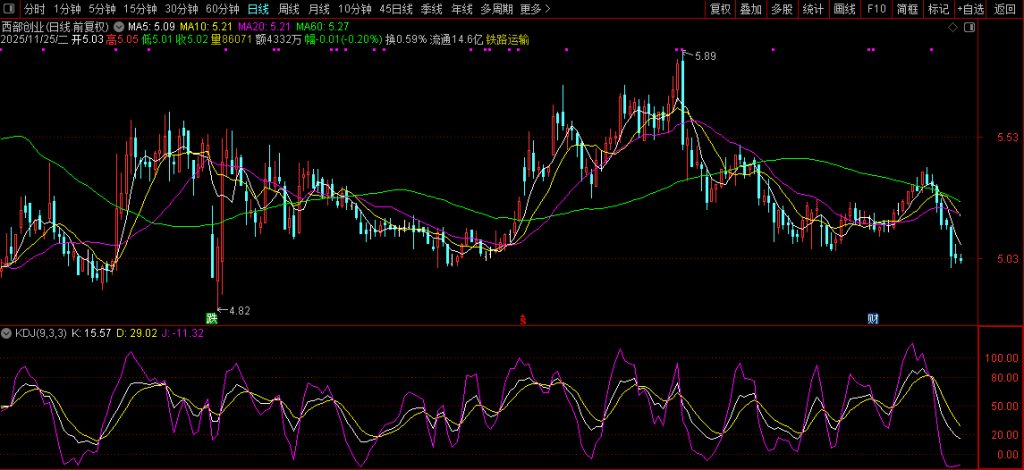Switch to the 1分钟 period tab
The width and height of the screenshot is (1024, 470).
click(x=67, y=9)
